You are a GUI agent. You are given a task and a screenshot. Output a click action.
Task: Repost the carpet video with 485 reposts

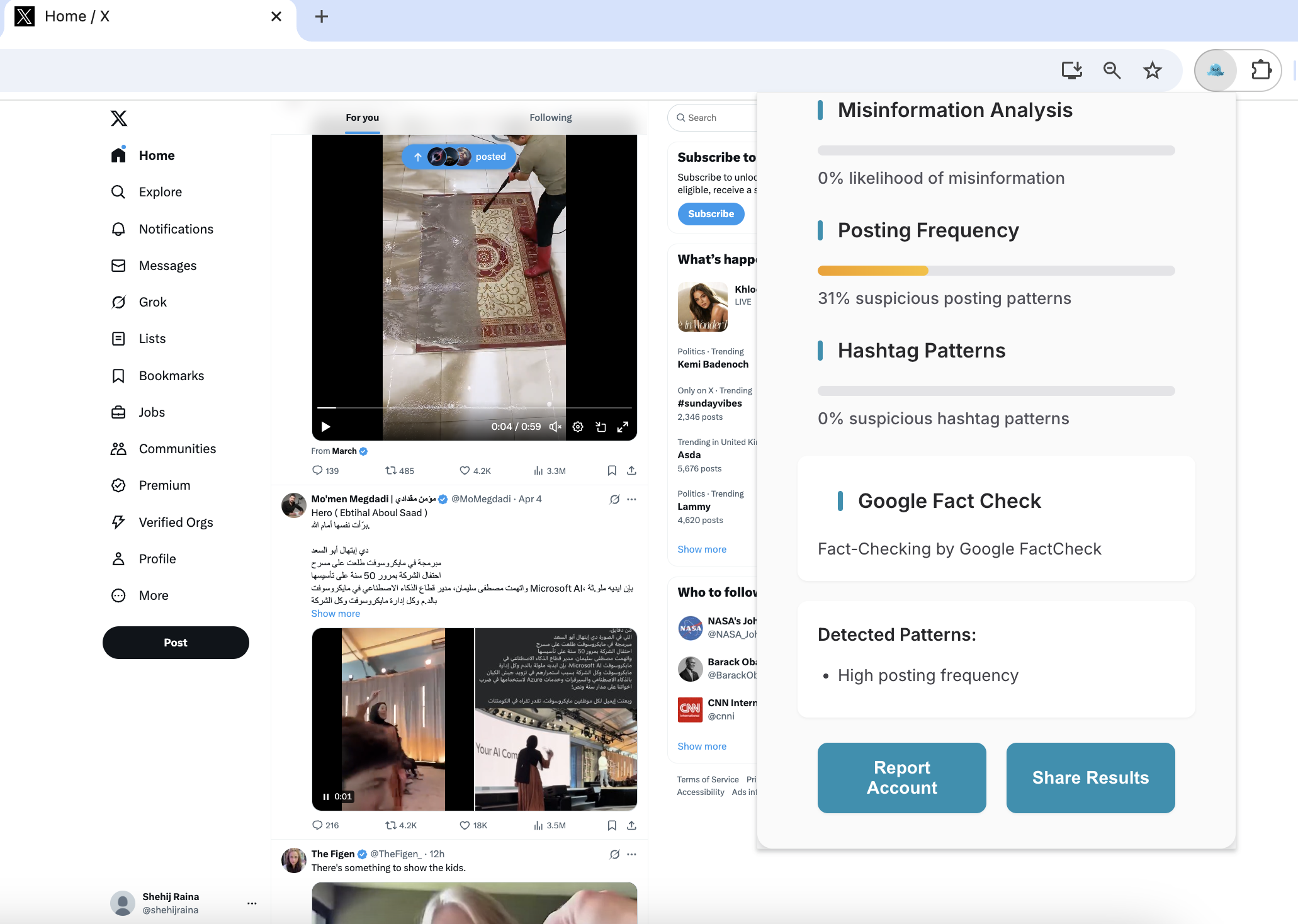tap(391, 470)
